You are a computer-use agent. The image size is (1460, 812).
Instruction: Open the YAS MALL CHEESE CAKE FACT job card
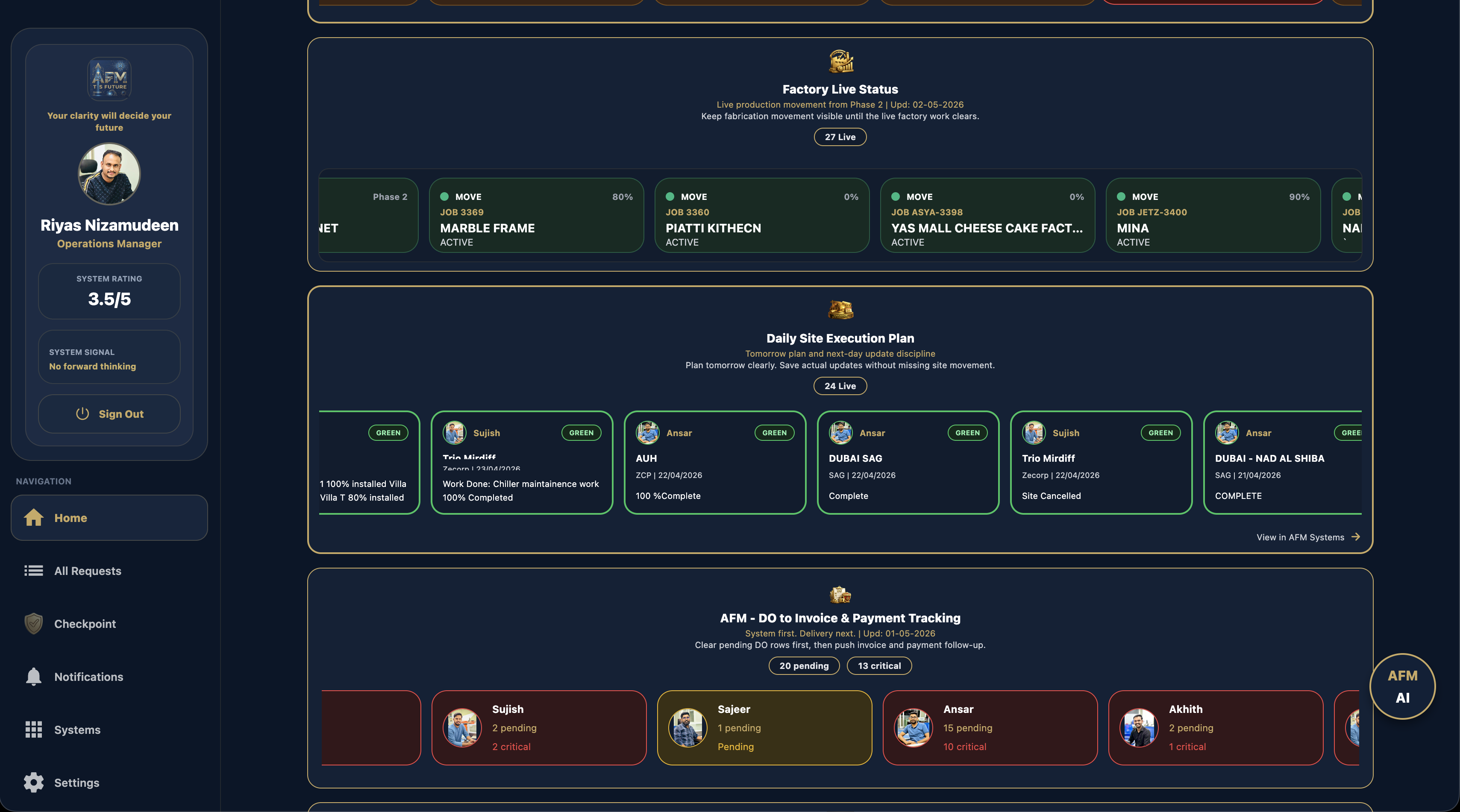987,215
